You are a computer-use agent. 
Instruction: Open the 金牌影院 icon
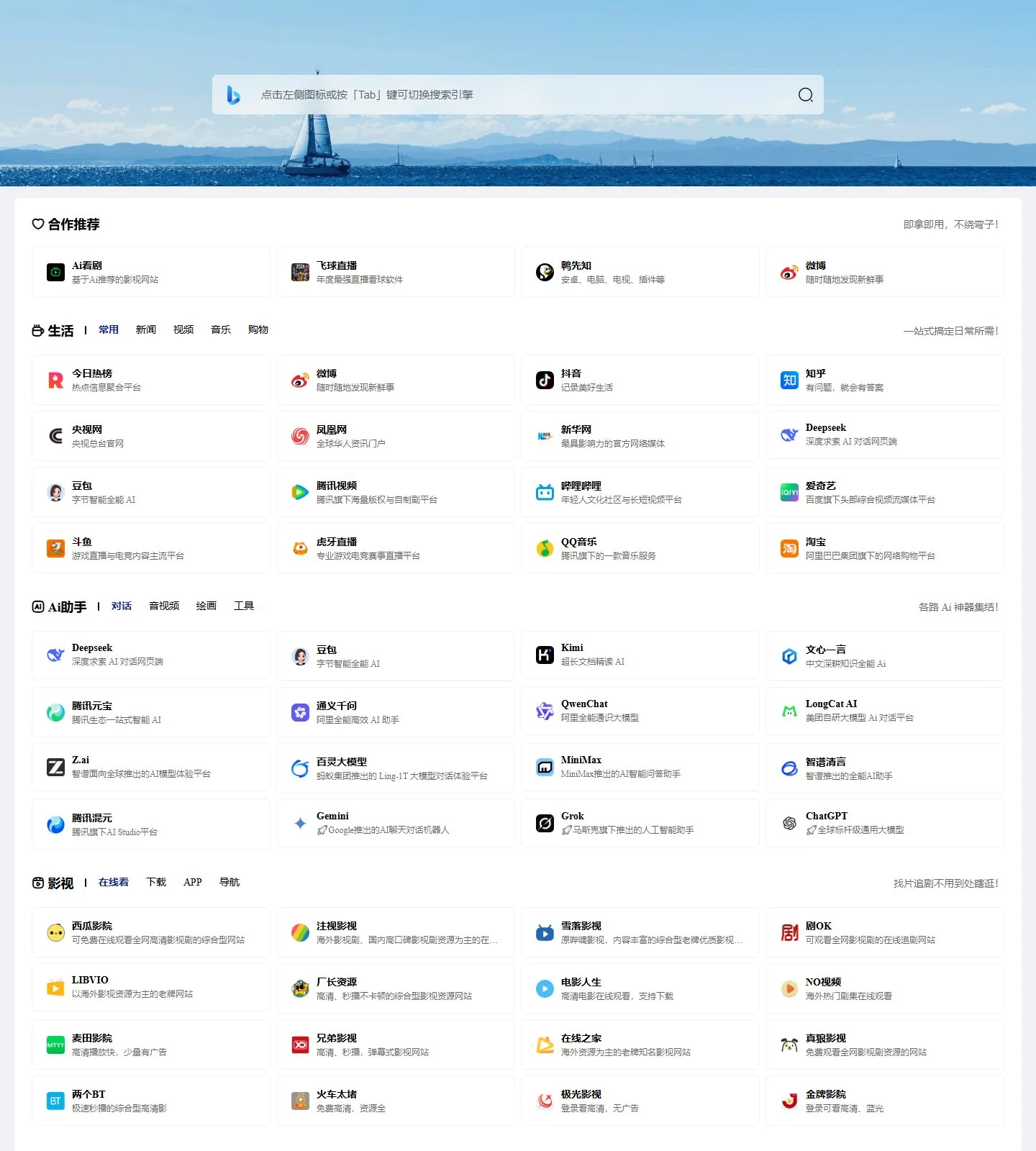(x=789, y=1101)
